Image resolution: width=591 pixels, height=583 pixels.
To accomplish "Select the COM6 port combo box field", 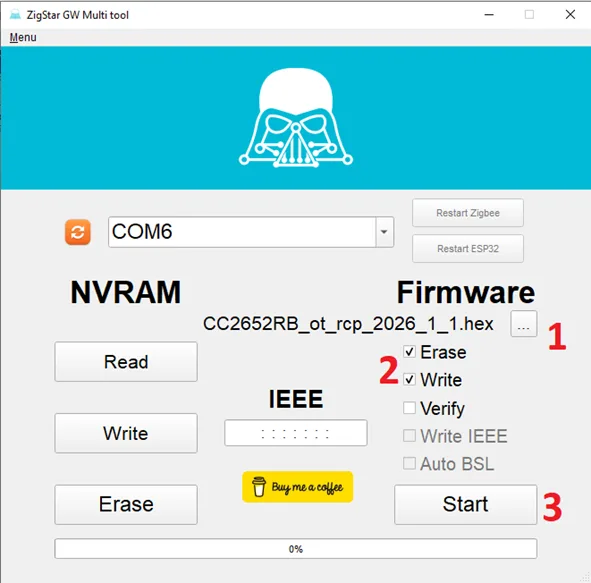I will (251, 232).
